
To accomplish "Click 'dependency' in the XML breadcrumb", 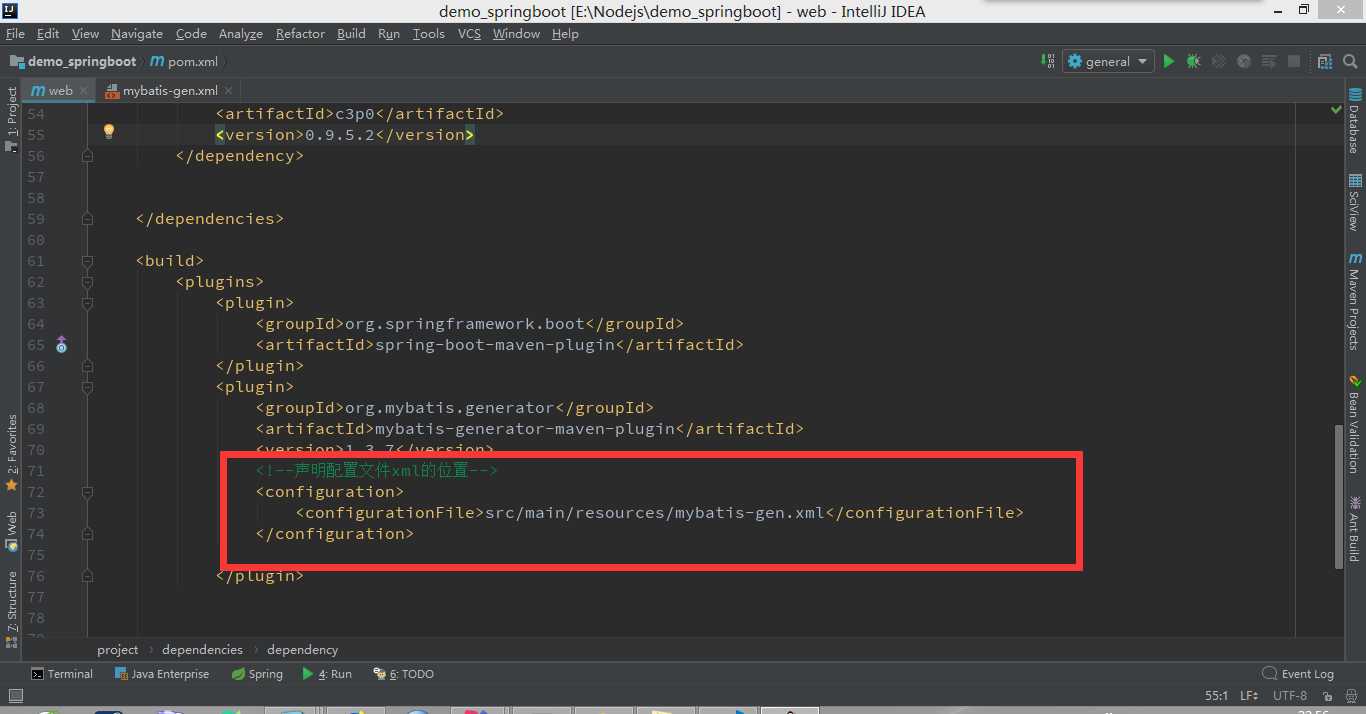I will point(302,649).
